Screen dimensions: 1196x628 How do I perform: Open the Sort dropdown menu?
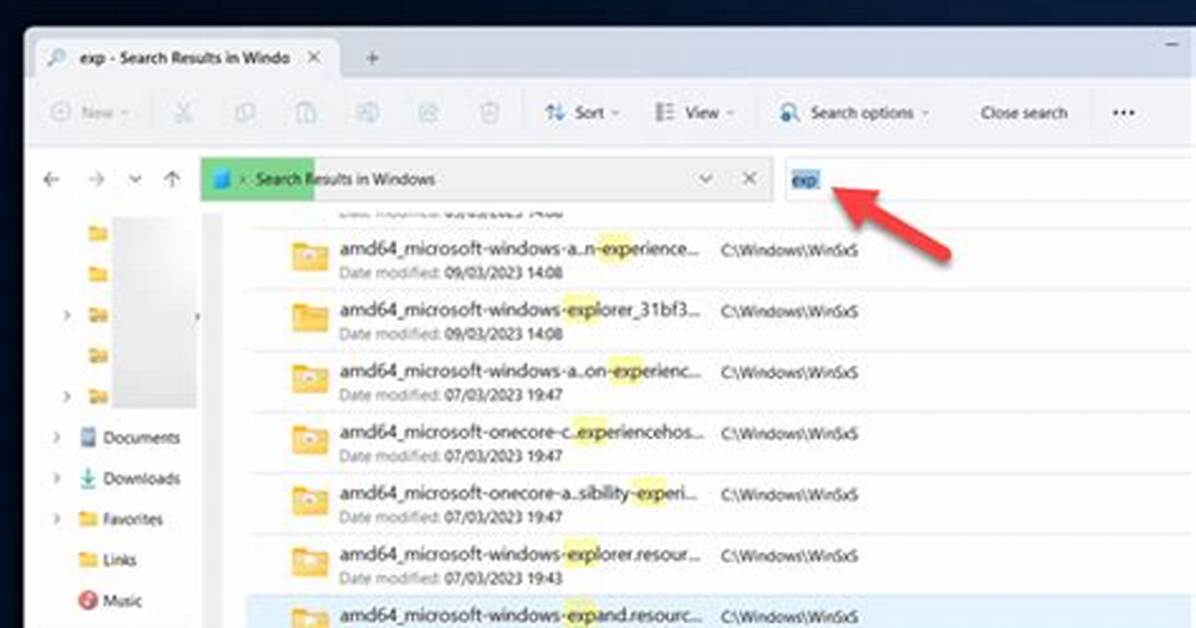(582, 113)
